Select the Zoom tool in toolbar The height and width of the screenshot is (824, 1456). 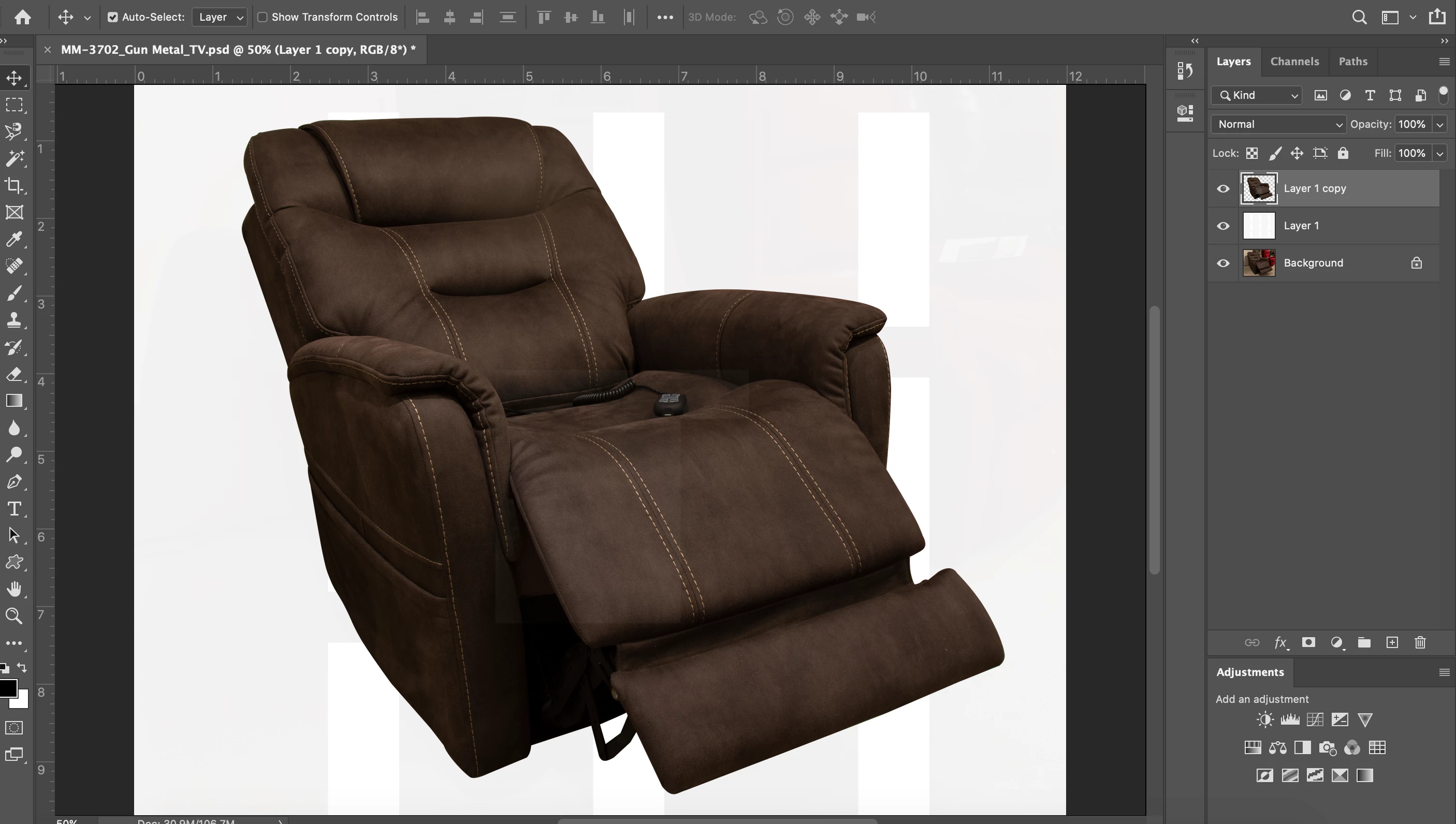(14, 616)
